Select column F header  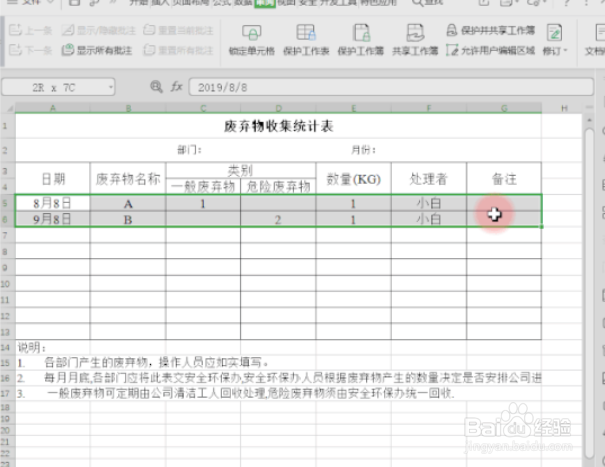429,108
